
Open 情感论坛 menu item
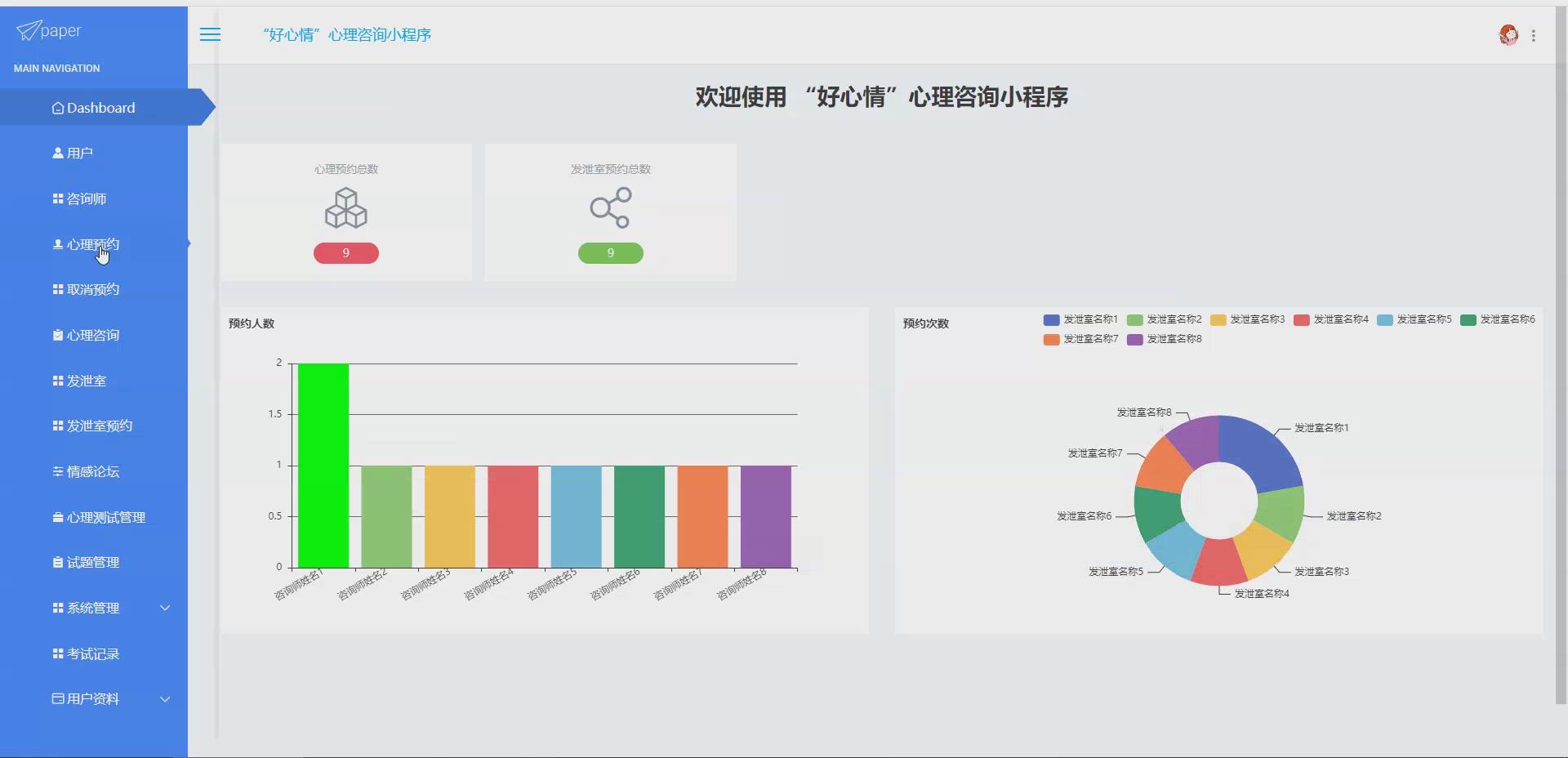pos(94,471)
